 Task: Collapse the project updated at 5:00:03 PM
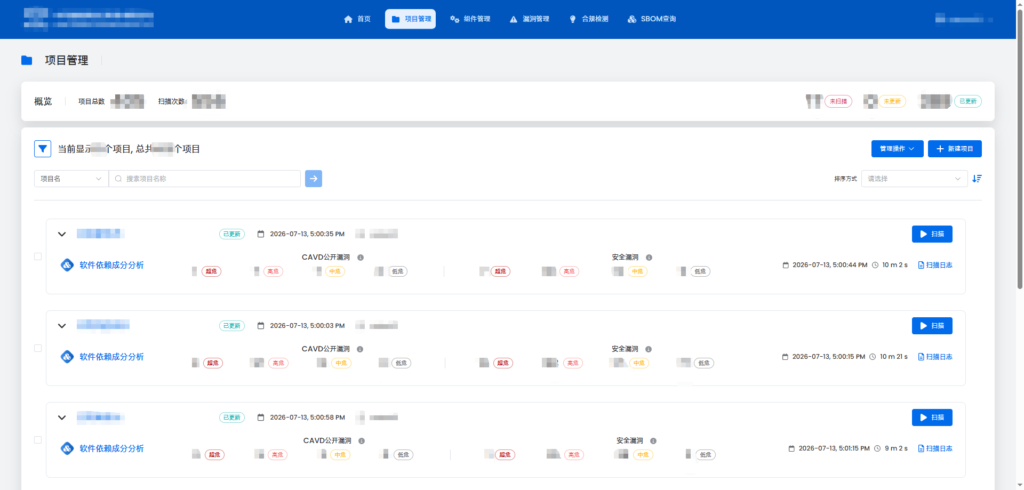click(x=62, y=325)
